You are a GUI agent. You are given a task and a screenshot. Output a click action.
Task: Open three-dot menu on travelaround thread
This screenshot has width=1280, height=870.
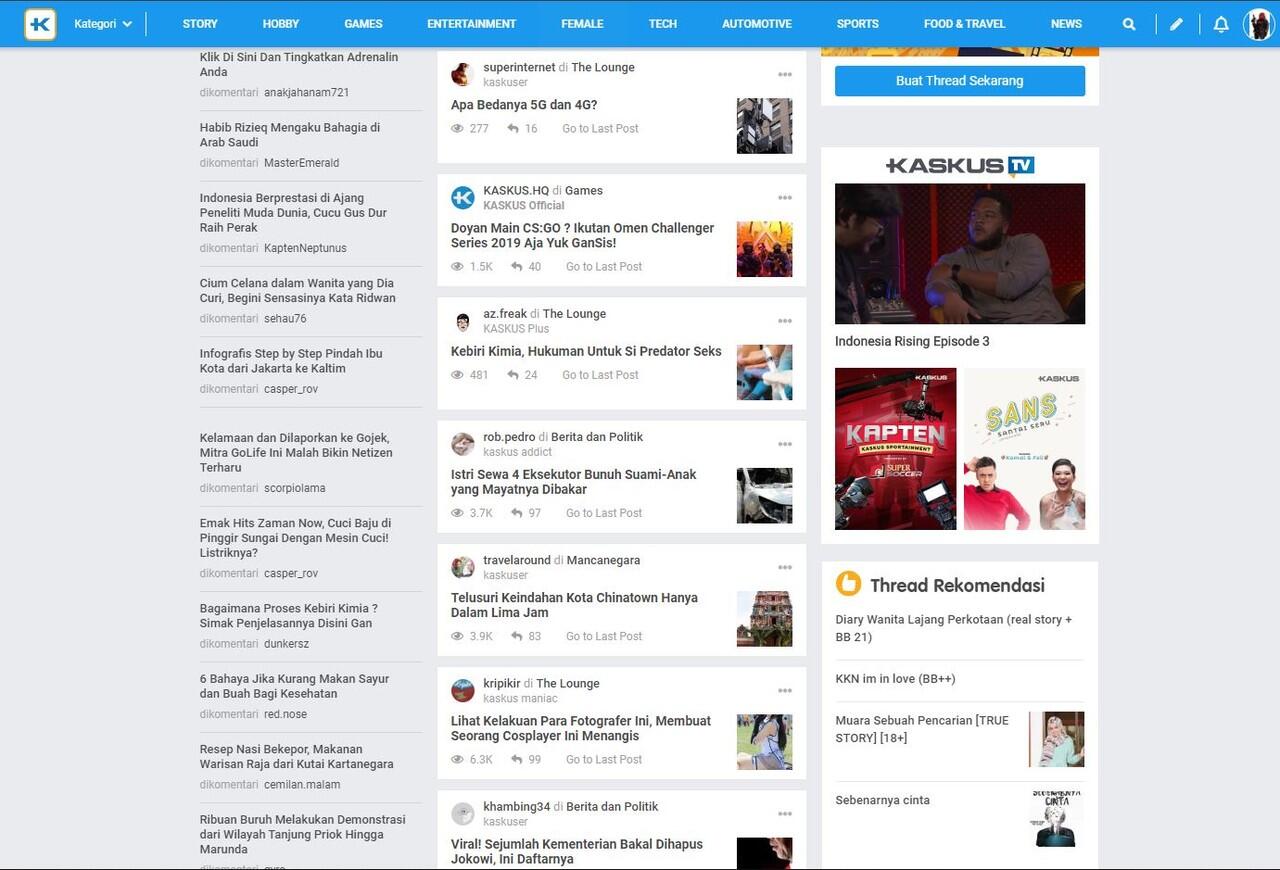(x=785, y=568)
